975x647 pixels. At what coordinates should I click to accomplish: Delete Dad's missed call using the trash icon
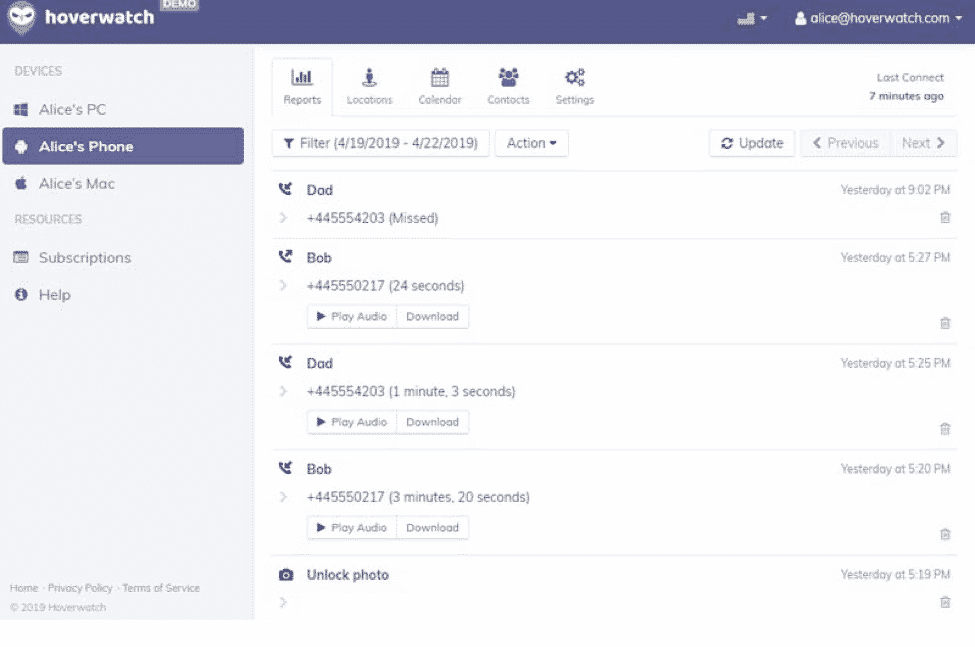(944, 216)
